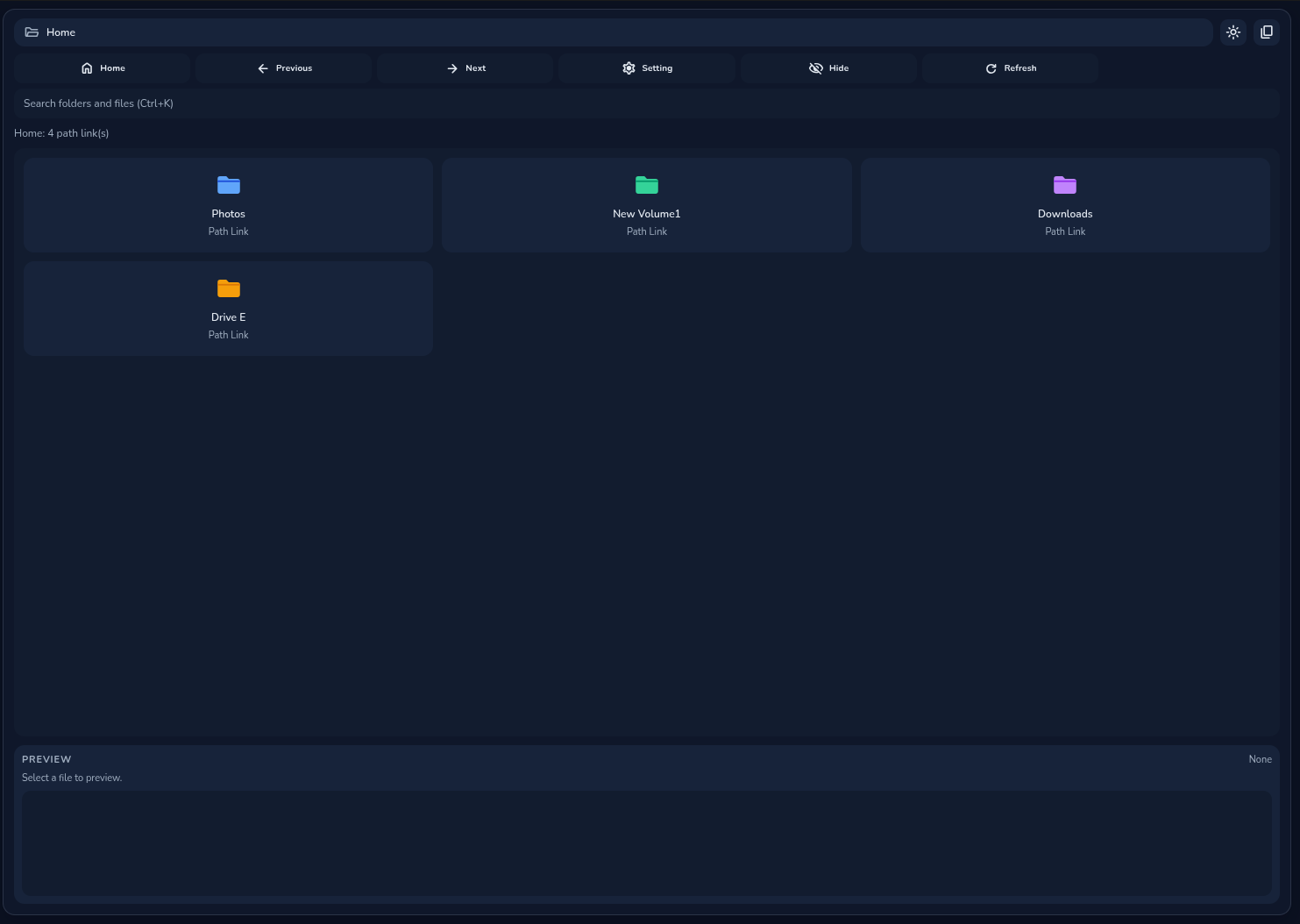1300x924 pixels.
Task: Click the copy path icon at top right
Action: (1267, 32)
